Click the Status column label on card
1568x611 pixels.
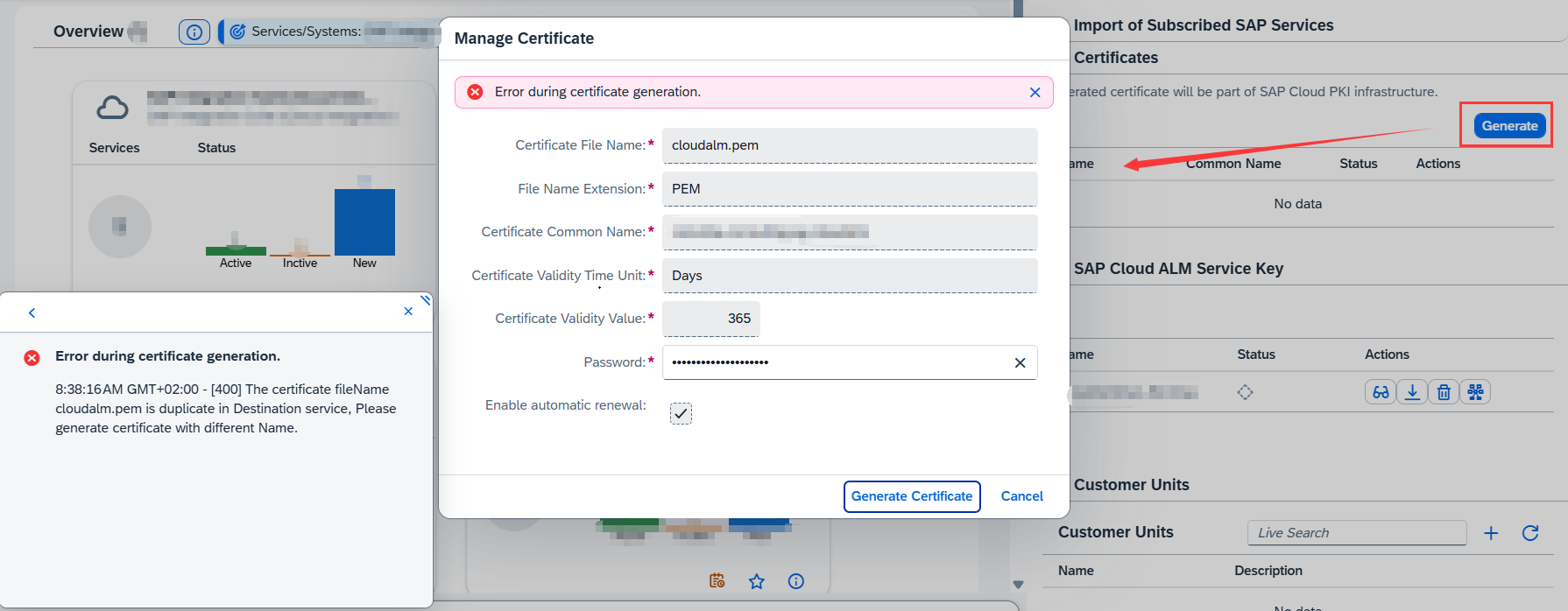(x=216, y=148)
